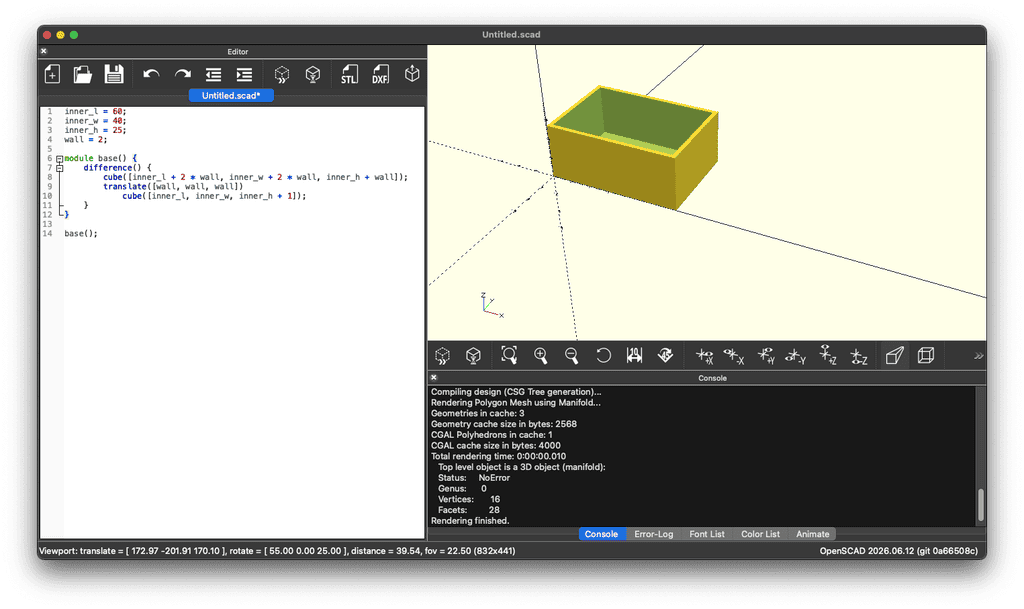
Task: Save the file with the floppy disk icon
Action: tap(114, 74)
